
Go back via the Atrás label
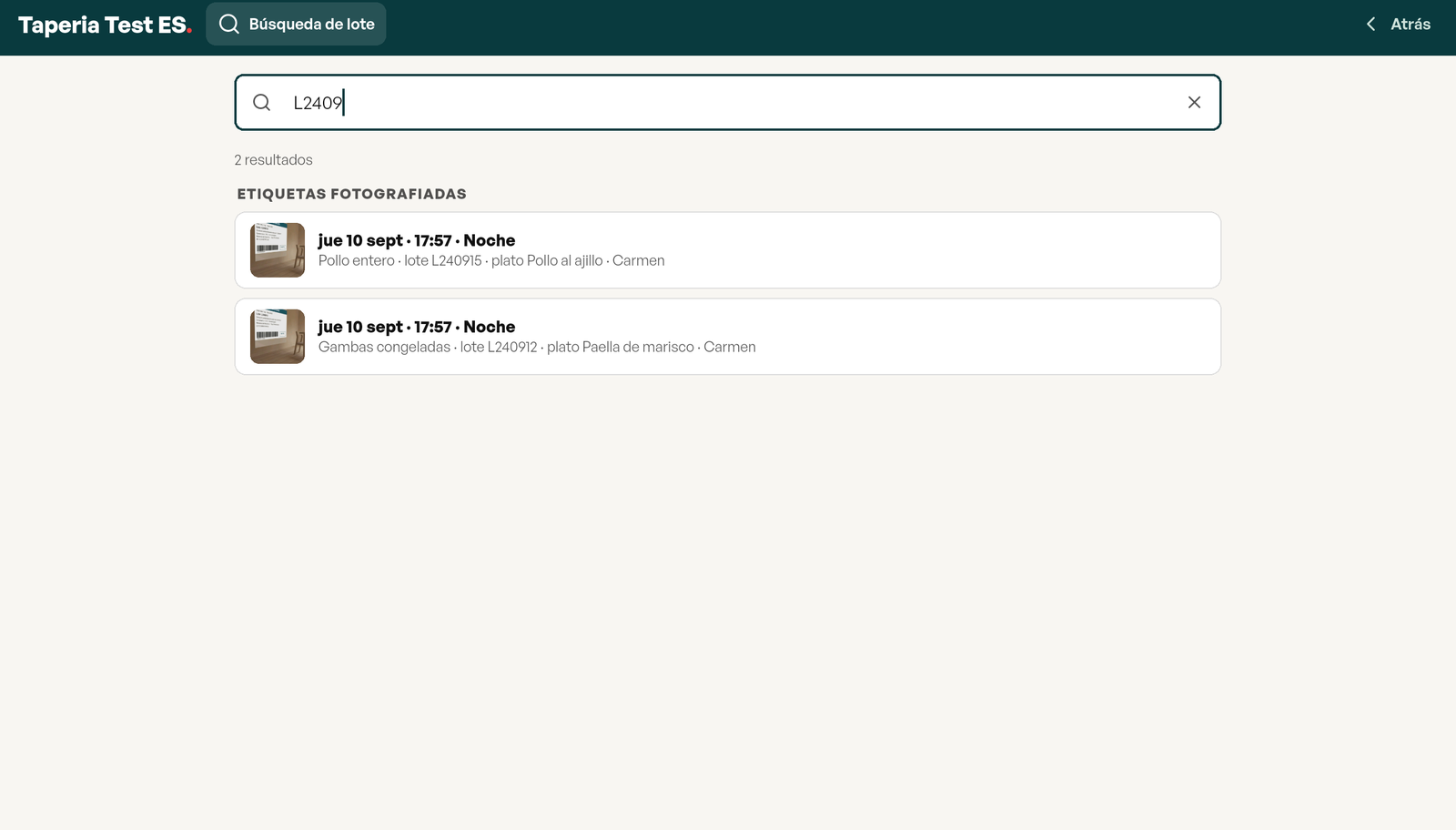(x=1410, y=25)
